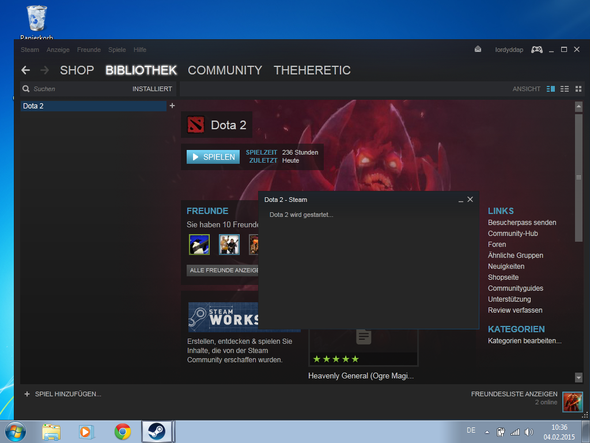590x443 pixels.
Task: Click the Show desktop button at the taskbar end
Action: point(585,432)
